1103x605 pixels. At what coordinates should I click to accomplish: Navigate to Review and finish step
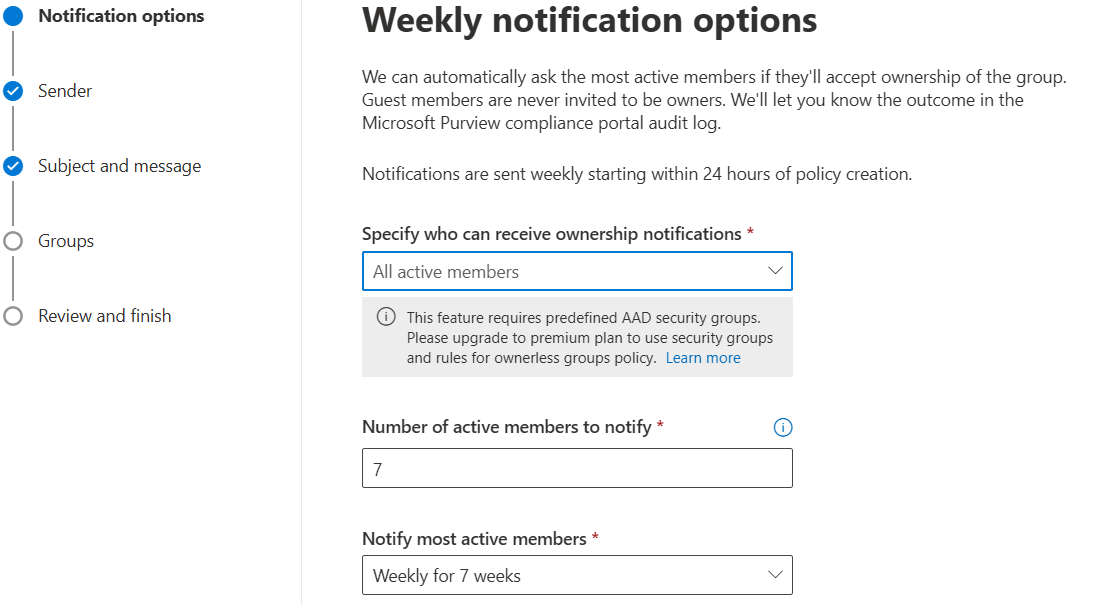[x=105, y=316]
